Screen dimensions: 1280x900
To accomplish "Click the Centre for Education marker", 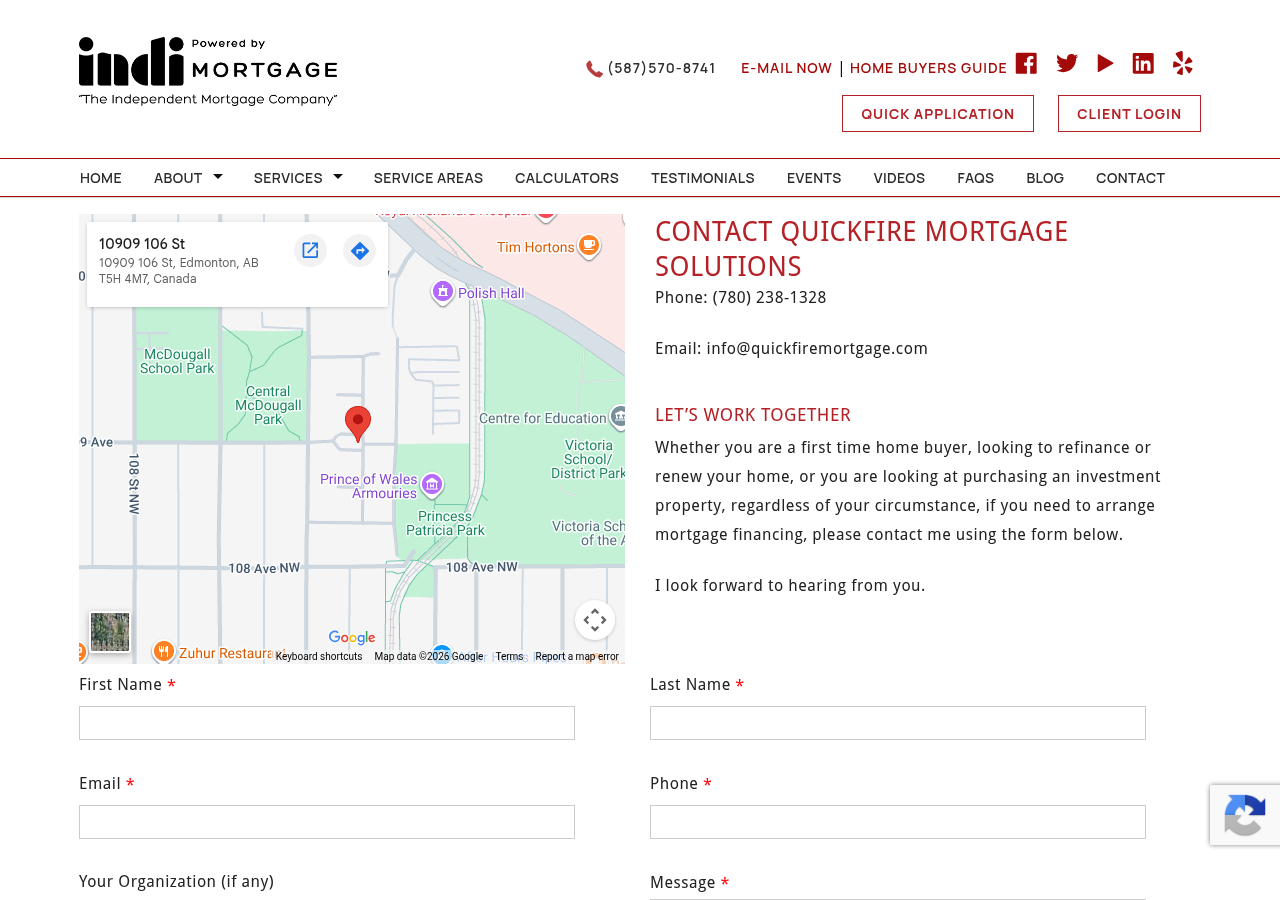I will [621, 417].
